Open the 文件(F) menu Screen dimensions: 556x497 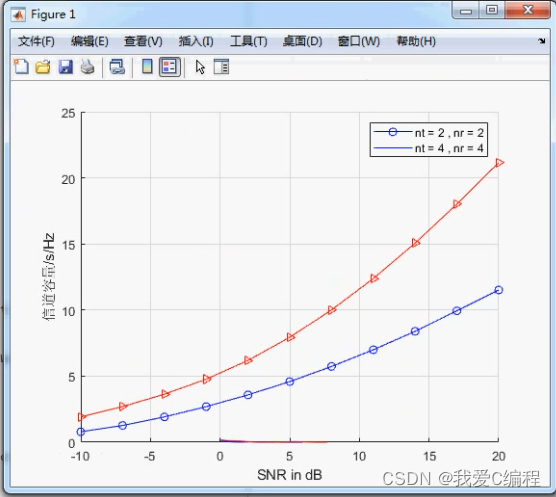click(x=36, y=41)
